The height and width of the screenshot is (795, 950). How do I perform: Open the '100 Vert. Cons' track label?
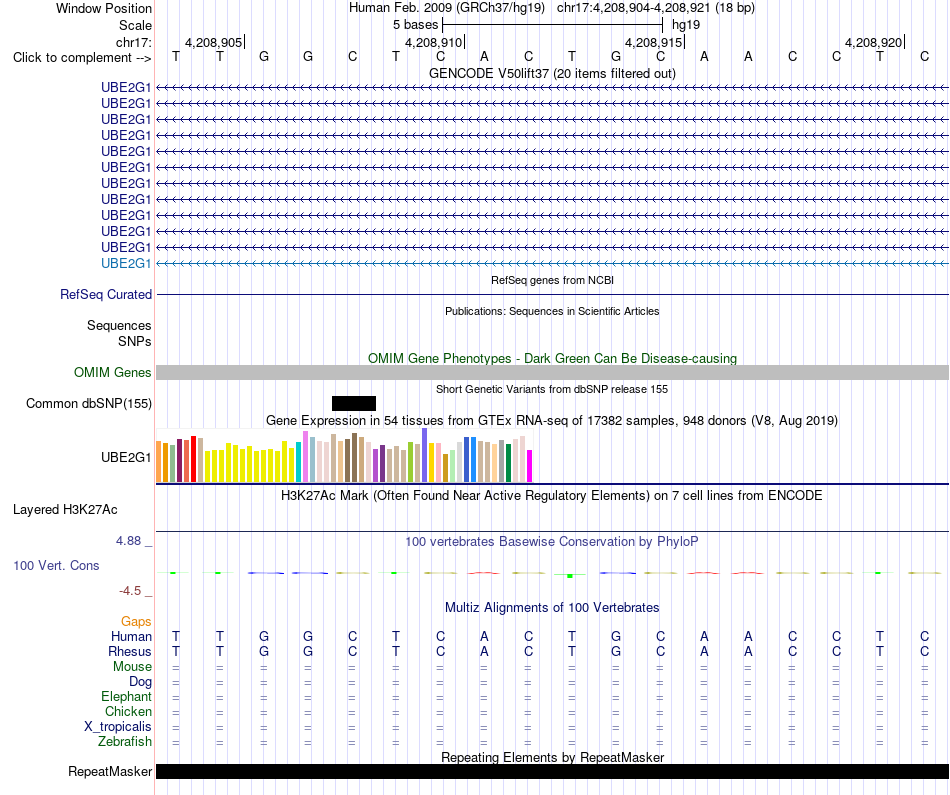pos(56,565)
